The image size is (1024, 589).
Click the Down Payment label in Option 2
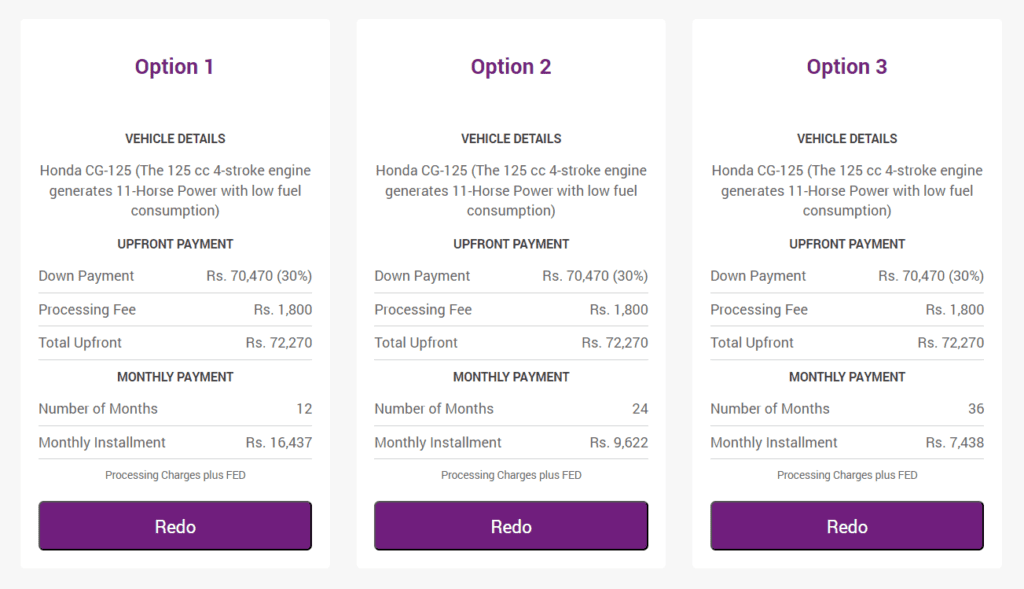pyautogui.click(x=422, y=276)
